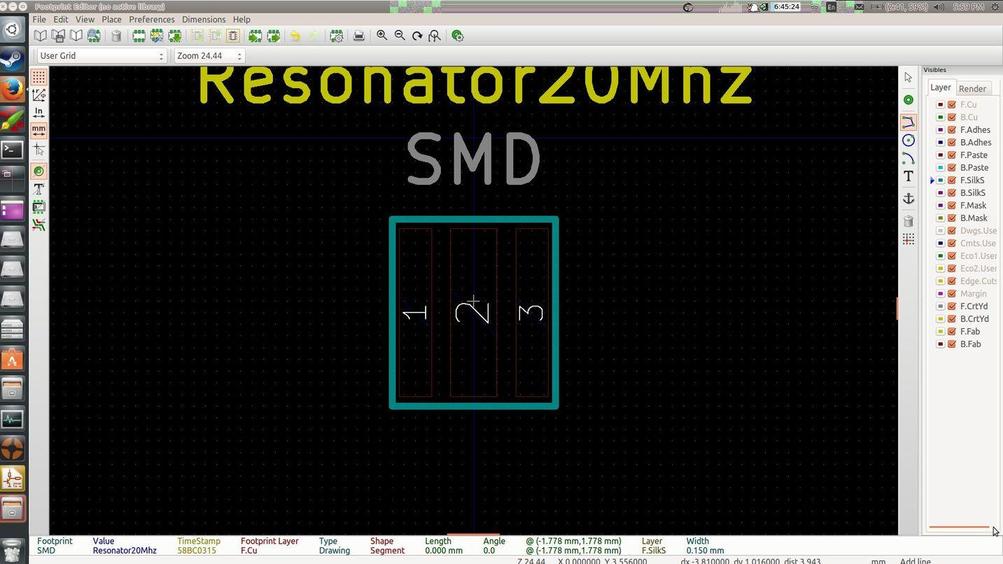Open the Zoom 24.44 dropdown
Viewport: 1003px width, 564px height.
pos(209,56)
